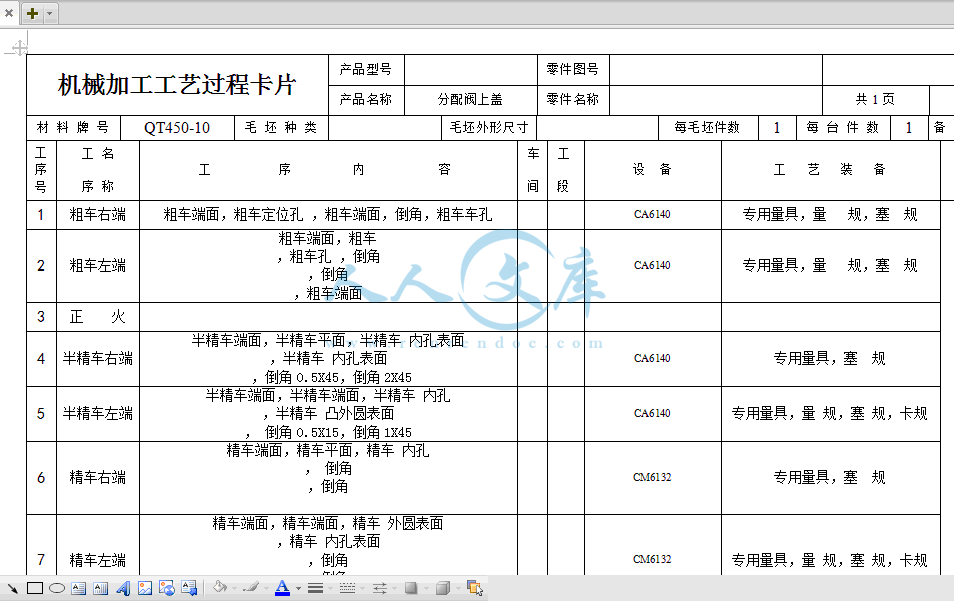954x601 pixels.
Task: Apply font color with the A icon
Action: click(x=282, y=588)
